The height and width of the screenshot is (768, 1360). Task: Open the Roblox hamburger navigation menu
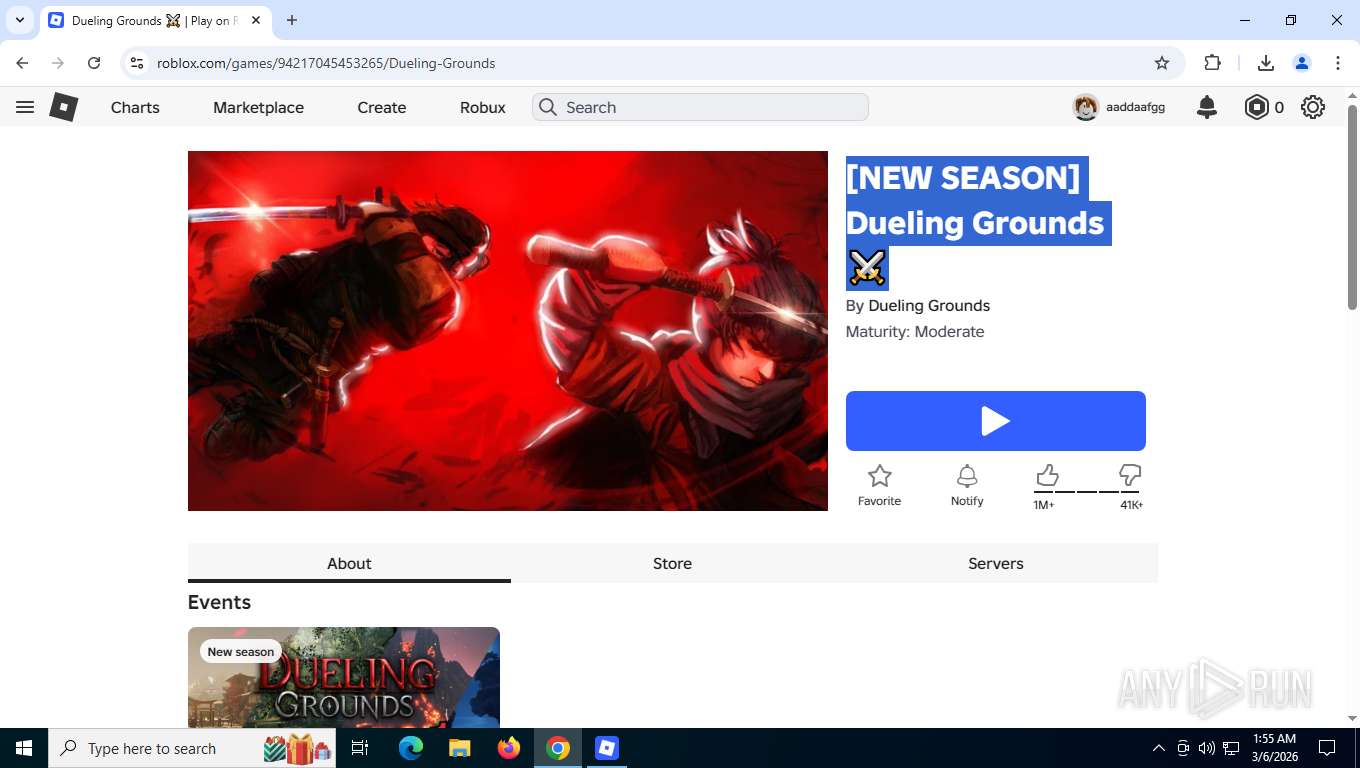(x=25, y=107)
